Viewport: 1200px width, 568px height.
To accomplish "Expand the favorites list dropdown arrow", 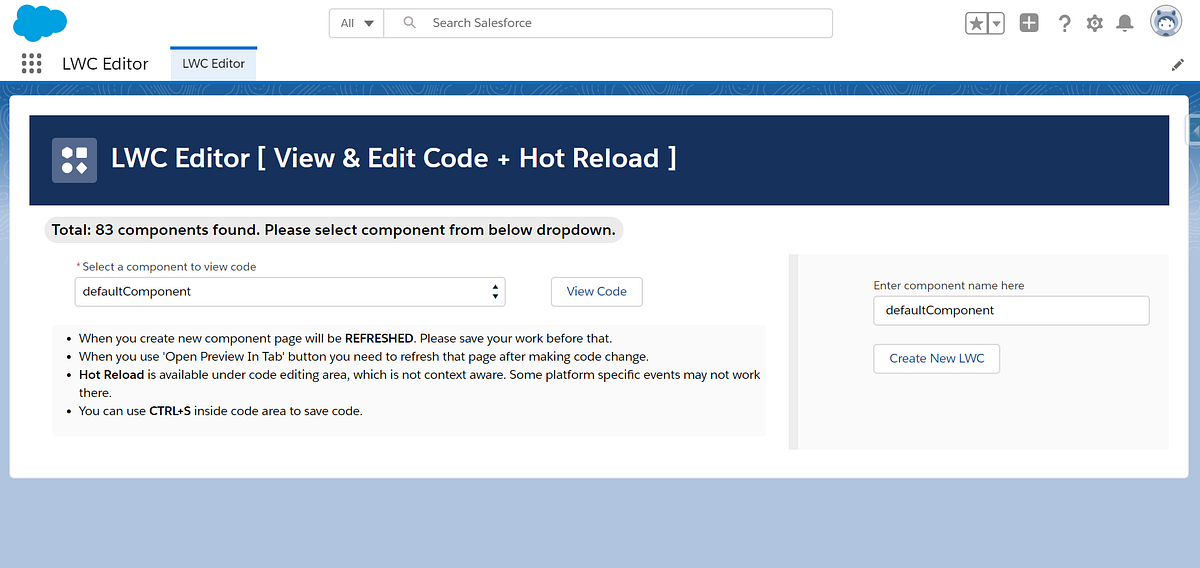I will point(996,23).
